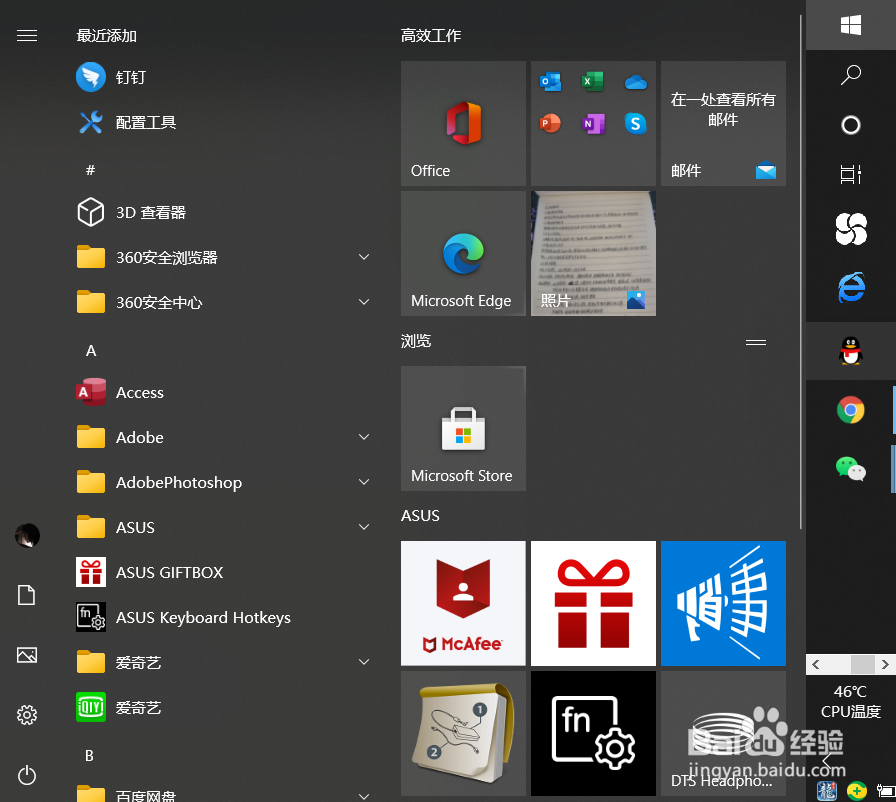The height and width of the screenshot is (802, 896).
Task: Open the hamburger menu in the Start menu
Action: coord(26,35)
